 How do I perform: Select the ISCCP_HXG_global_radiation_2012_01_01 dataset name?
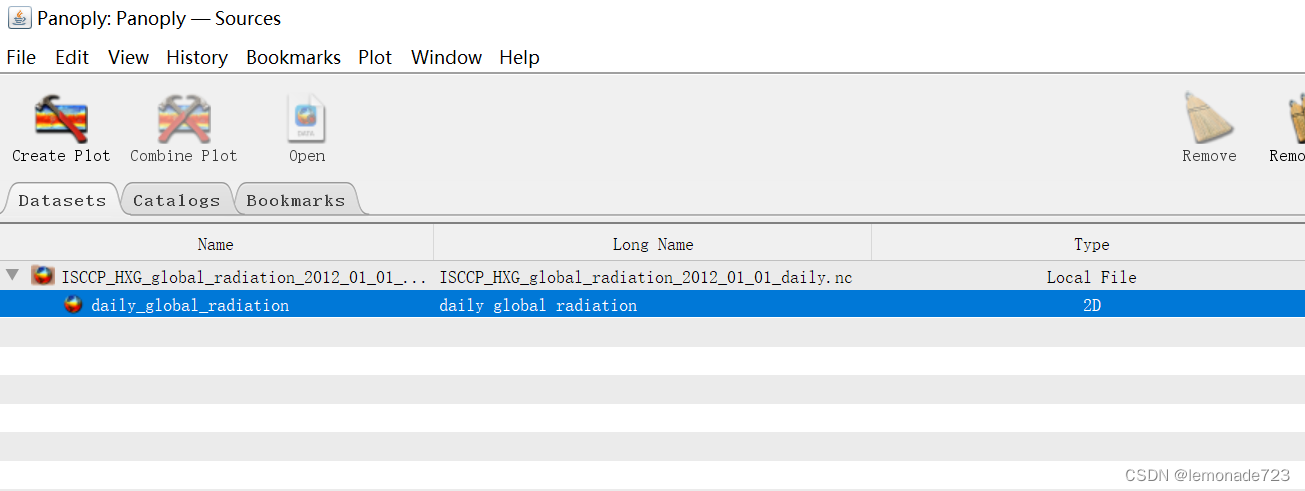[x=245, y=277]
